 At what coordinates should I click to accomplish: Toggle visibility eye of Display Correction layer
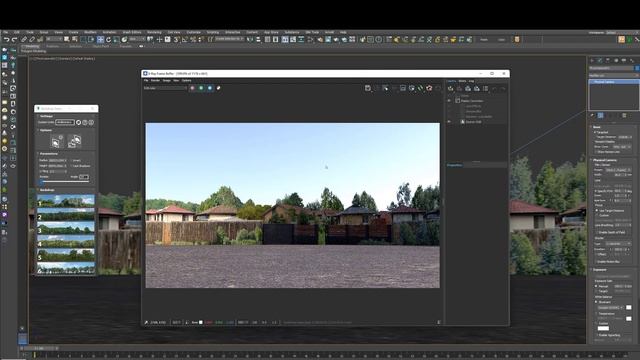click(449, 101)
